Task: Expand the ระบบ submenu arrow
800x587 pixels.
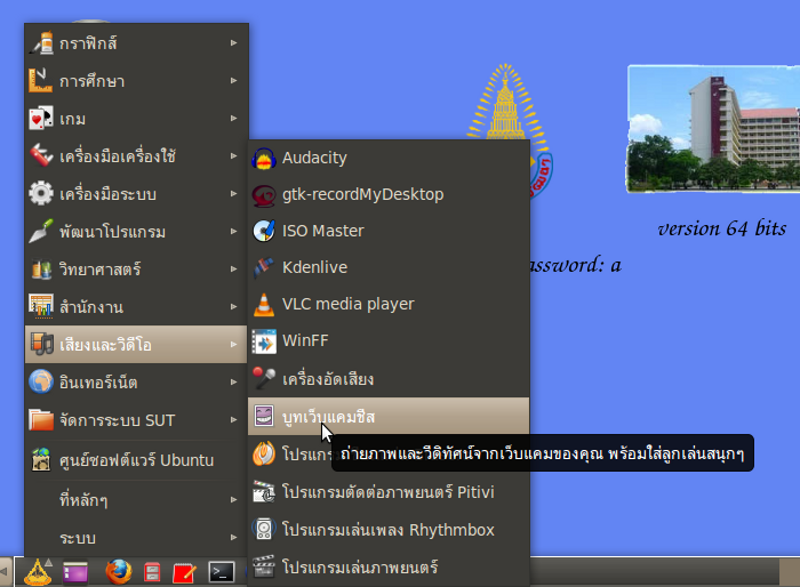Action: click(x=234, y=537)
